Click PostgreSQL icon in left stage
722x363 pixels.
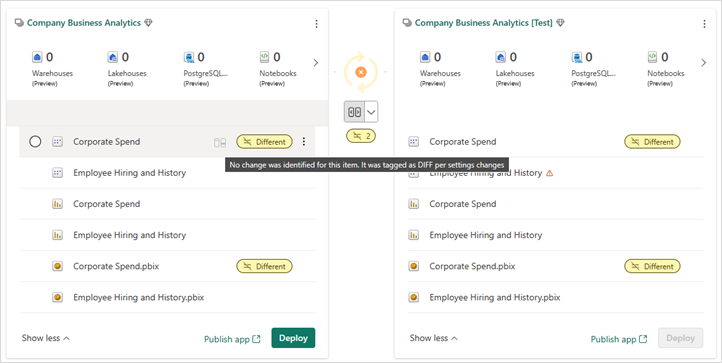pyautogui.click(x=189, y=57)
